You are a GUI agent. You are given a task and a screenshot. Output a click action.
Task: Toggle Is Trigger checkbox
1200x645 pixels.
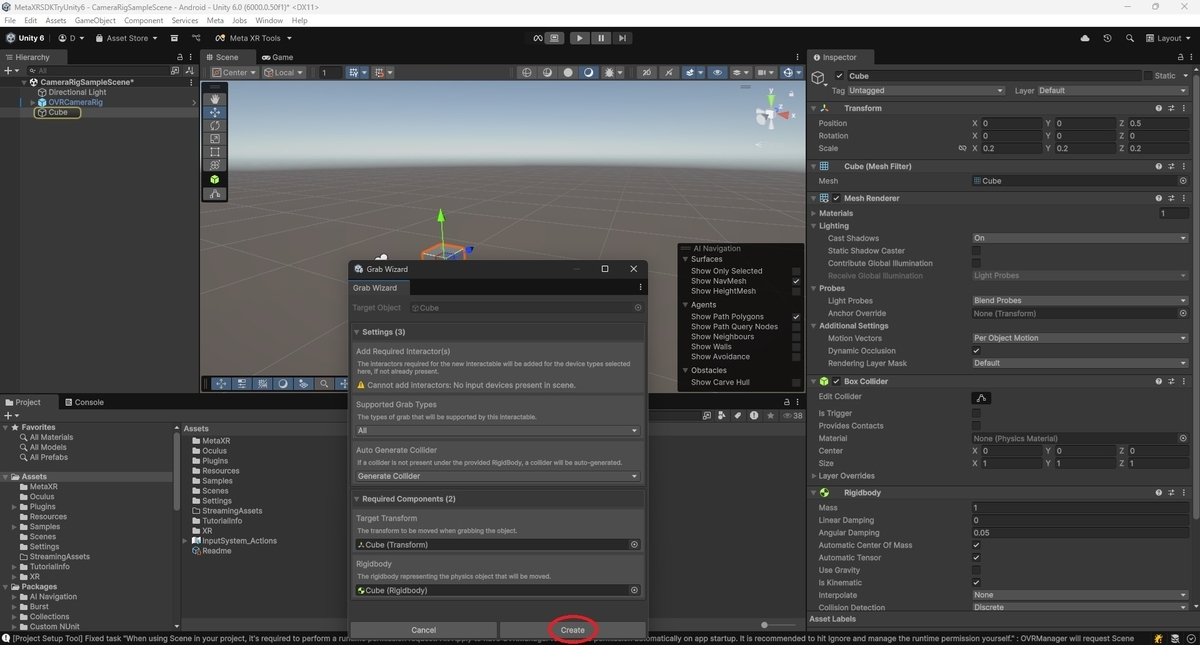click(977, 413)
